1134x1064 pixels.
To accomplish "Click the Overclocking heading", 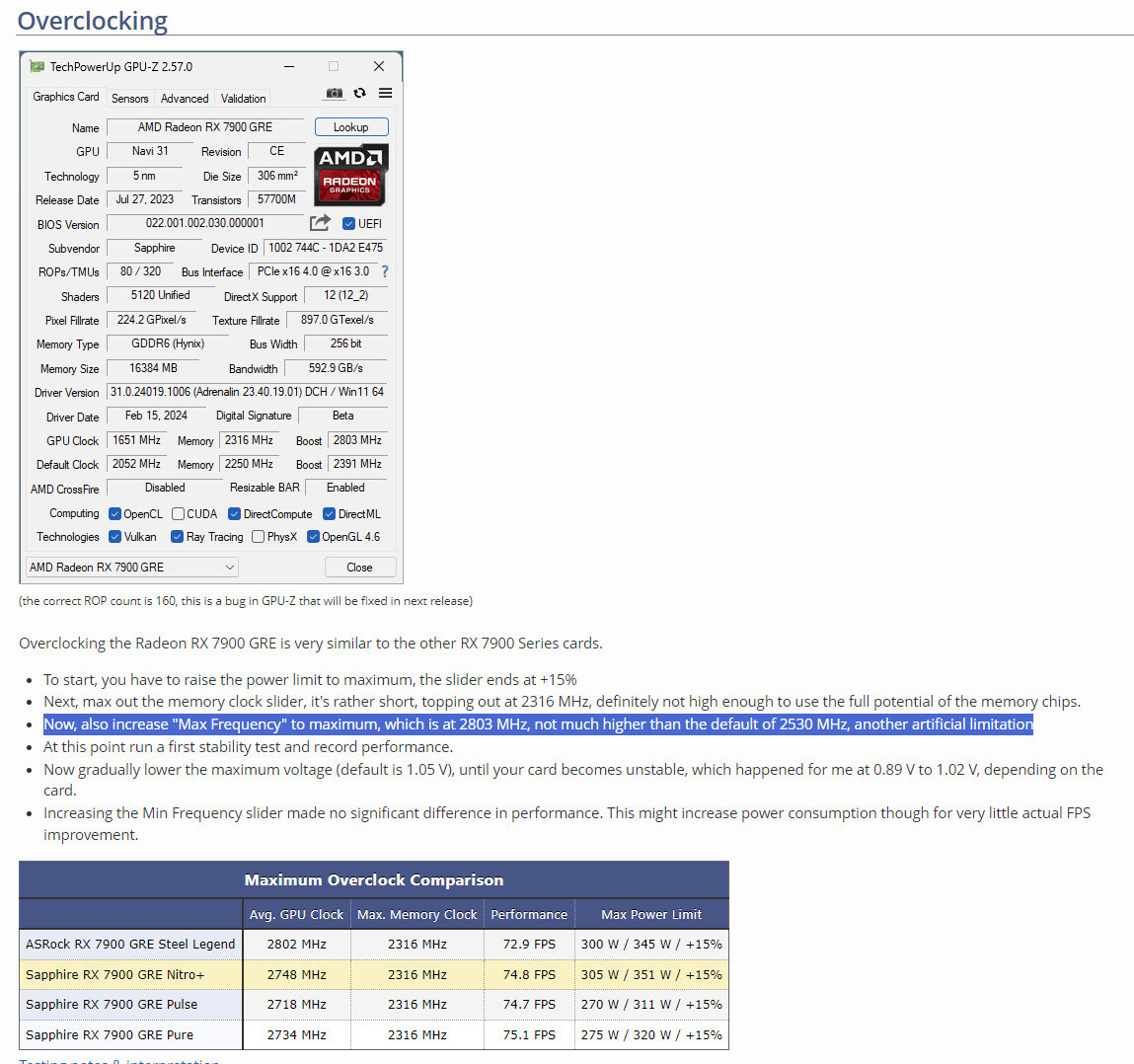I will point(93,21).
